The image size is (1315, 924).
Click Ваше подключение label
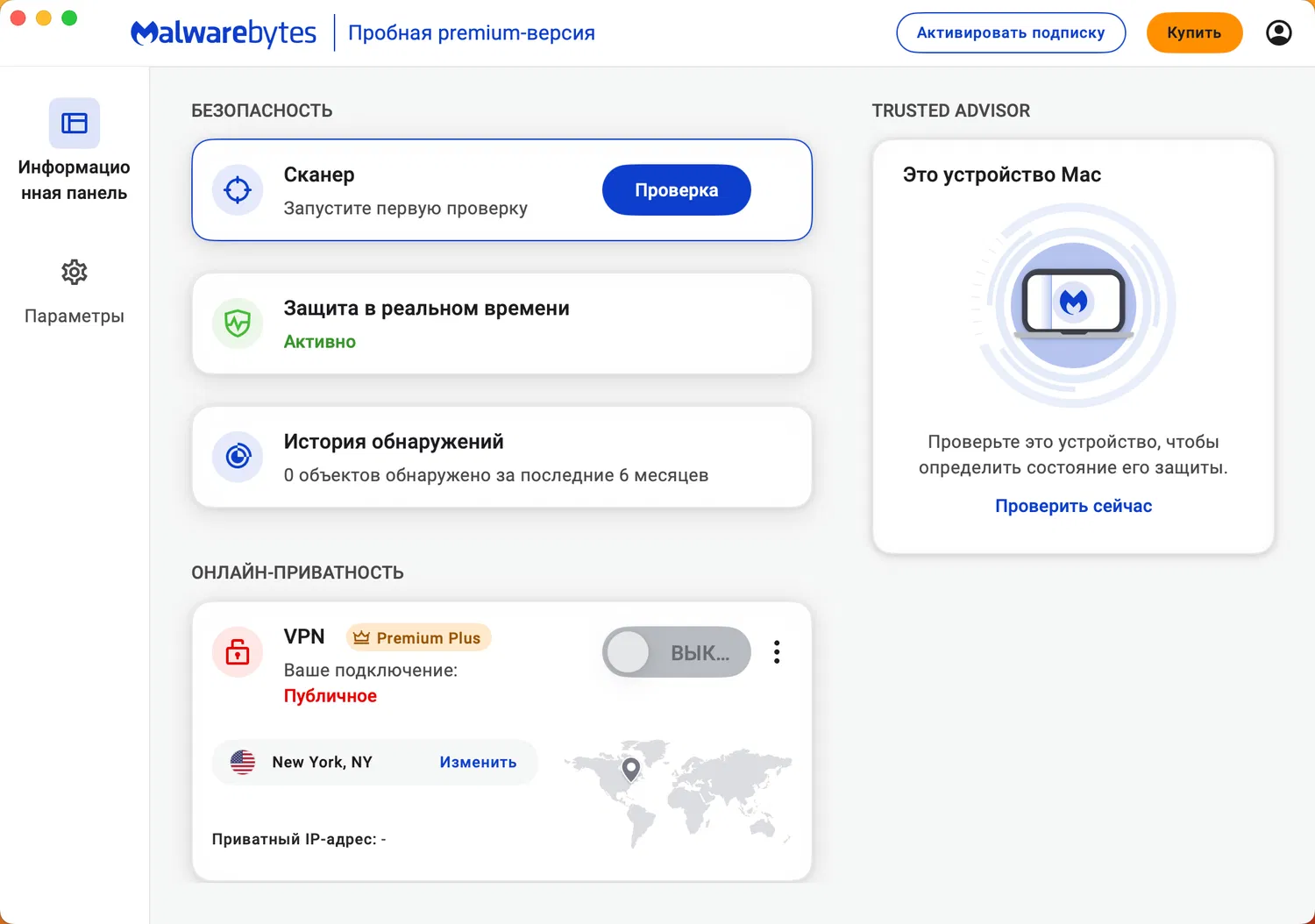(371, 671)
